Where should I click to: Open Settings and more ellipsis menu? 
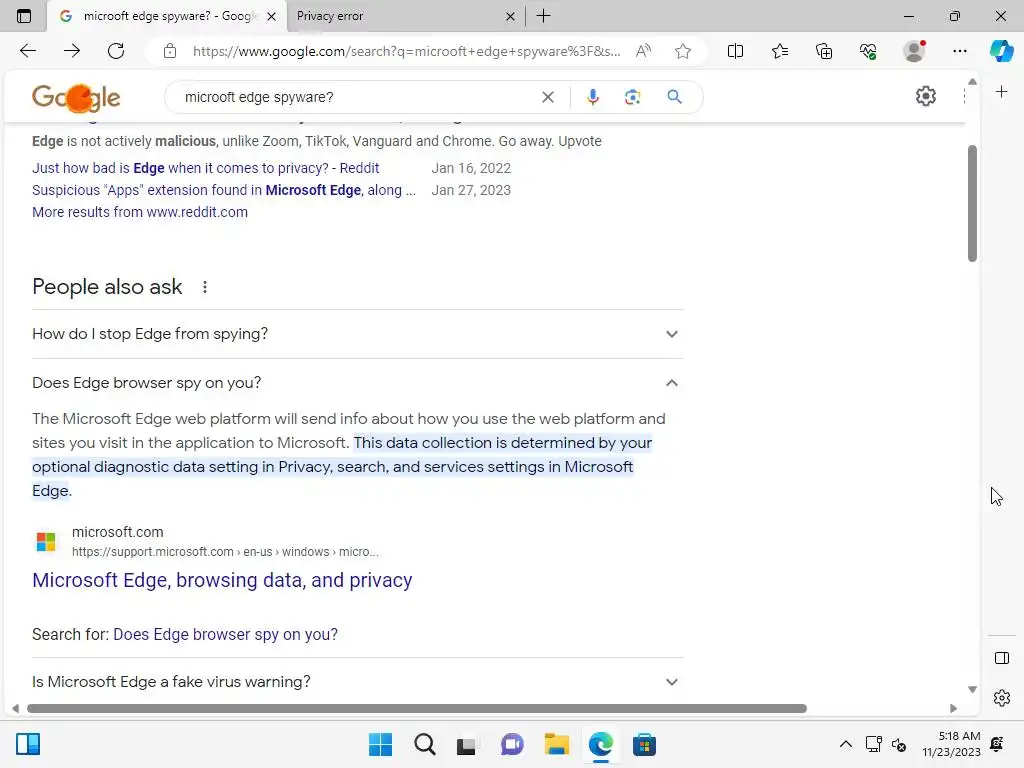959,51
